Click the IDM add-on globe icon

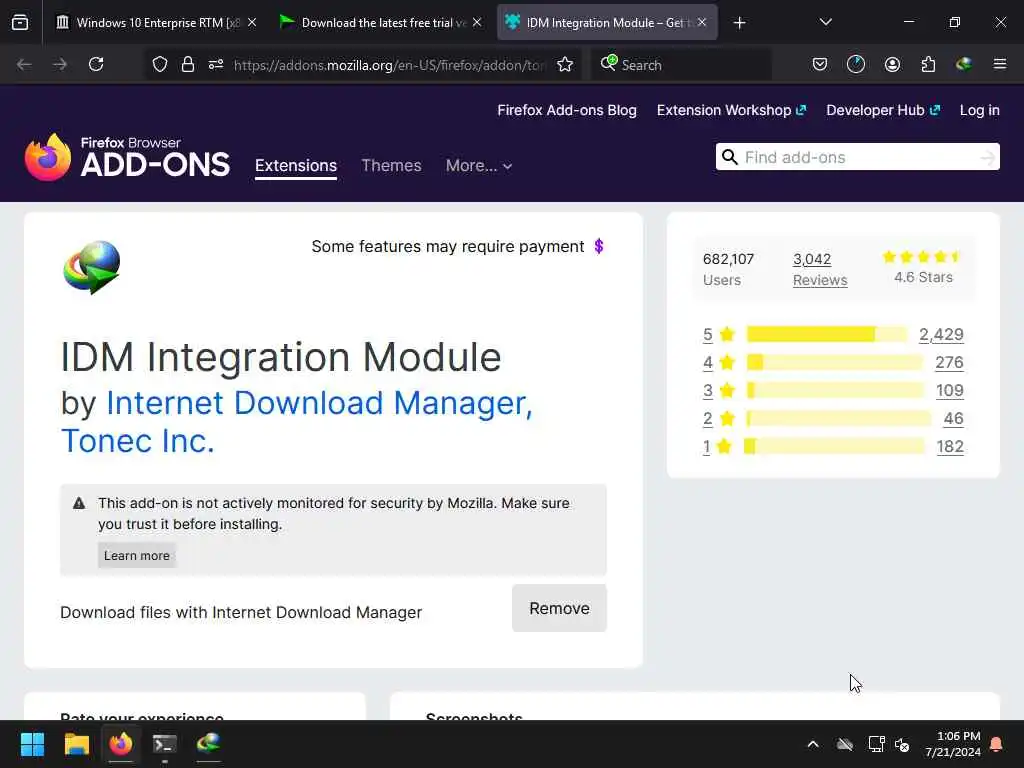coord(92,268)
